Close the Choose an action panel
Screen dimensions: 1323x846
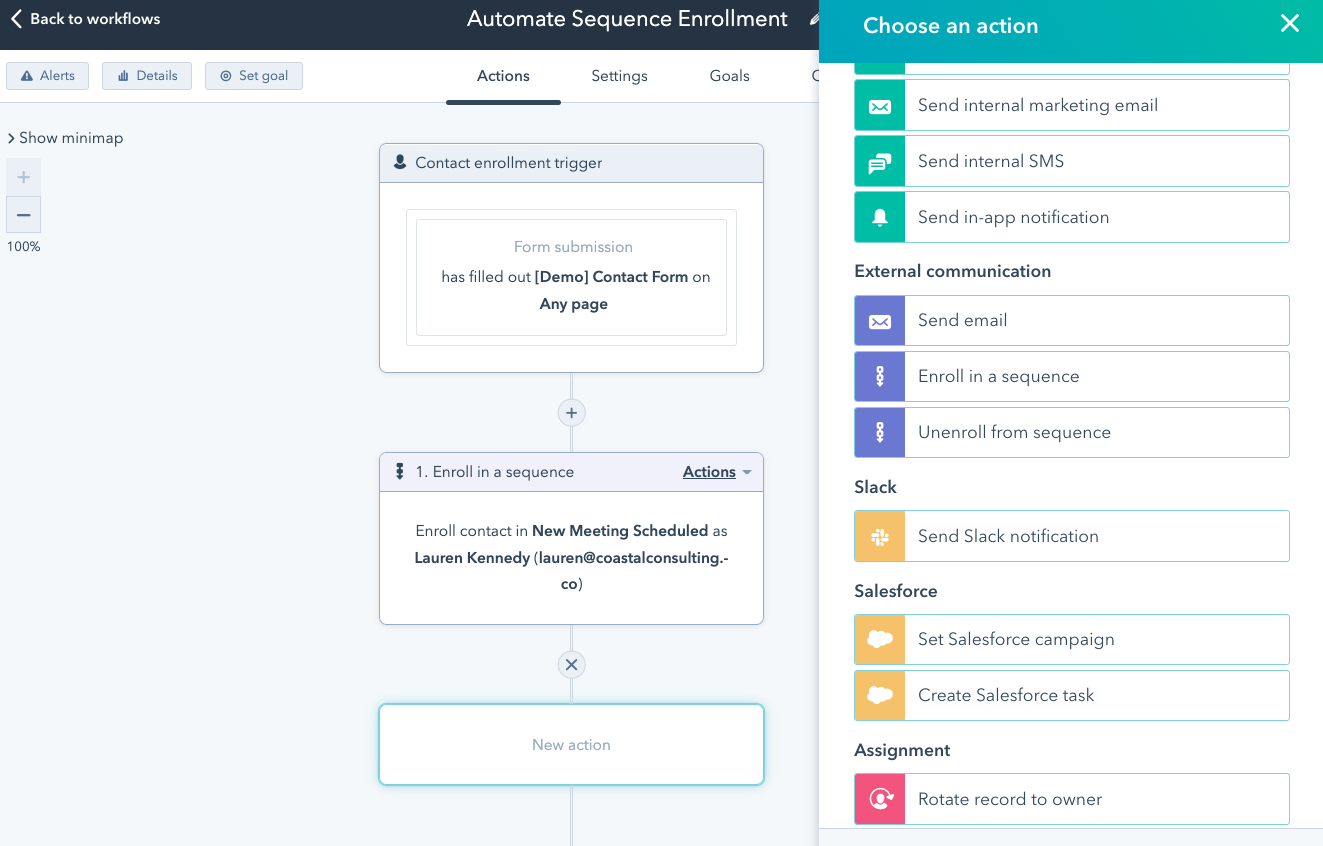pos(1290,24)
